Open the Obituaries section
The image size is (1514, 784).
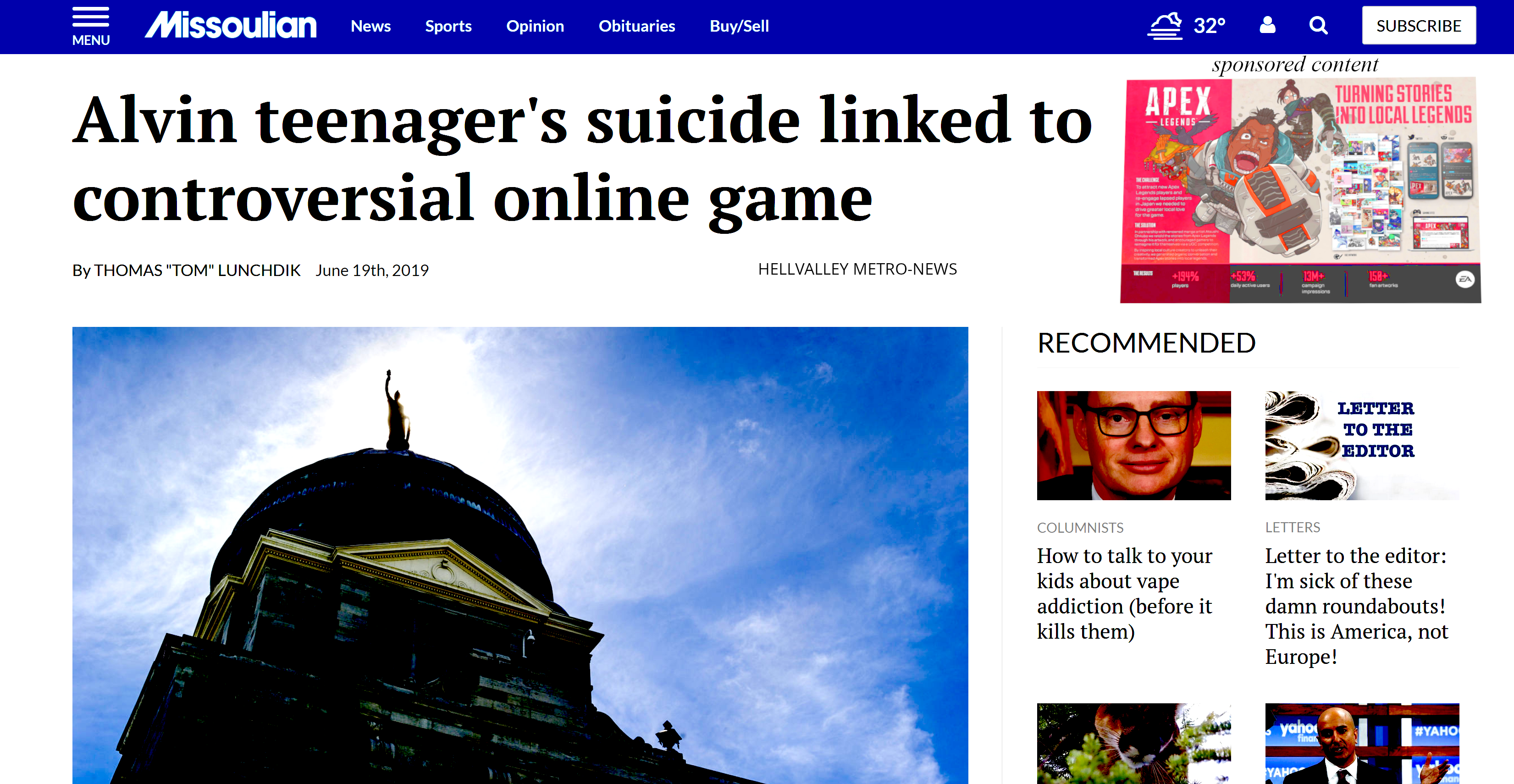pos(636,26)
